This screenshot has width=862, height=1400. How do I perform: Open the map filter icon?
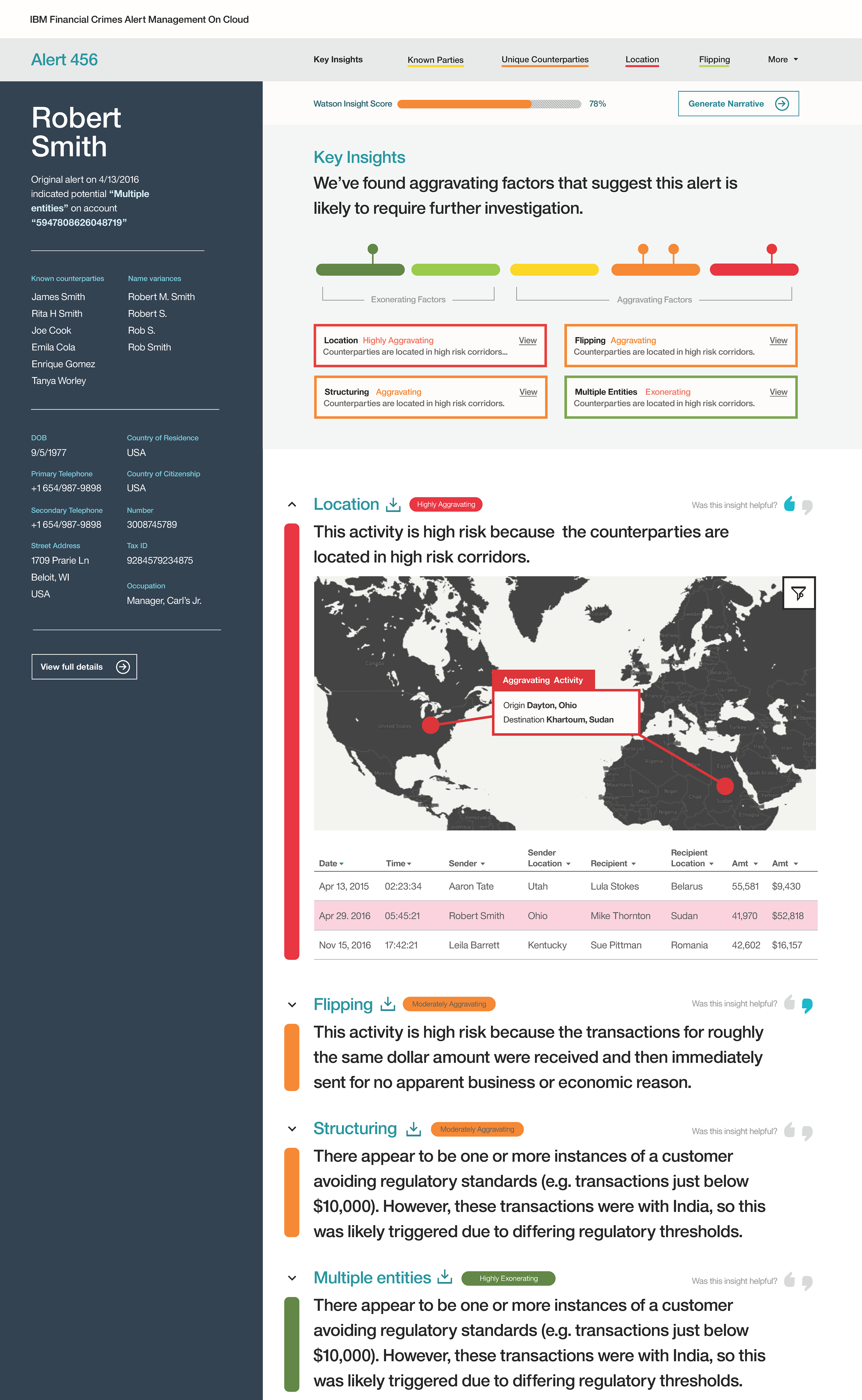click(799, 593)
